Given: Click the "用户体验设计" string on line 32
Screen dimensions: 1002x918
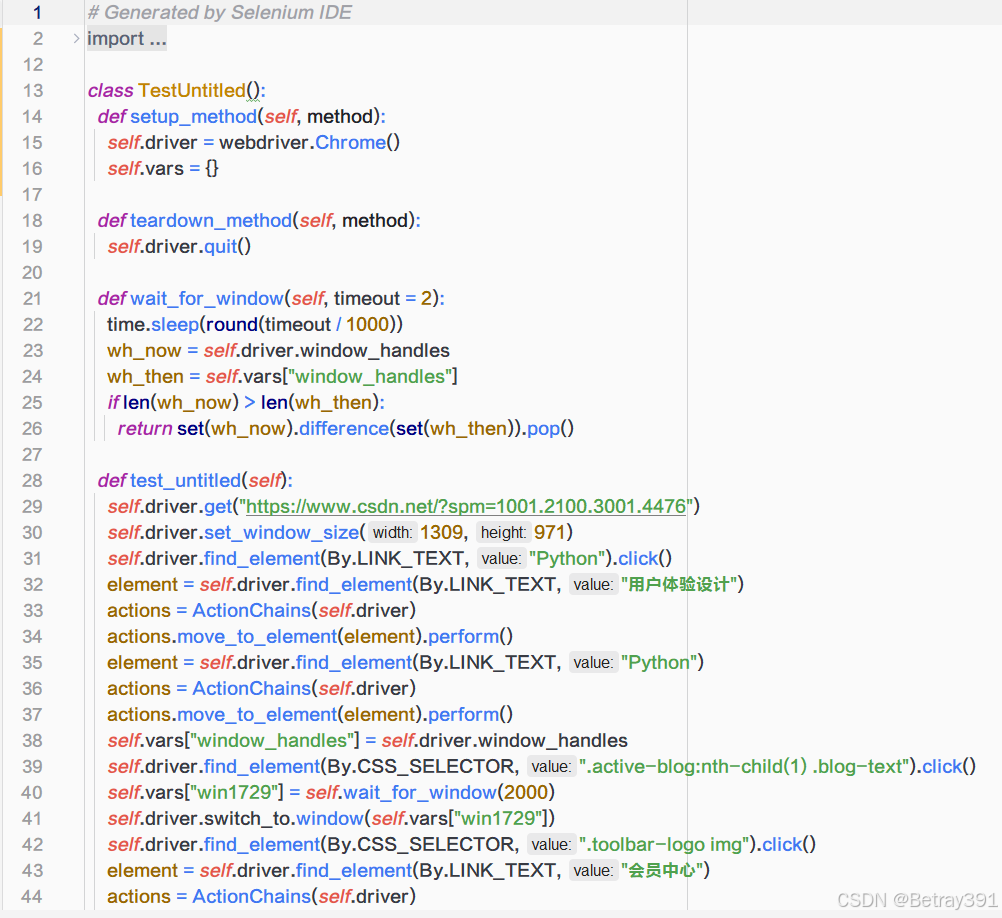Looking at the screenshot, I should pyautogui.click(x=679, y=585).
